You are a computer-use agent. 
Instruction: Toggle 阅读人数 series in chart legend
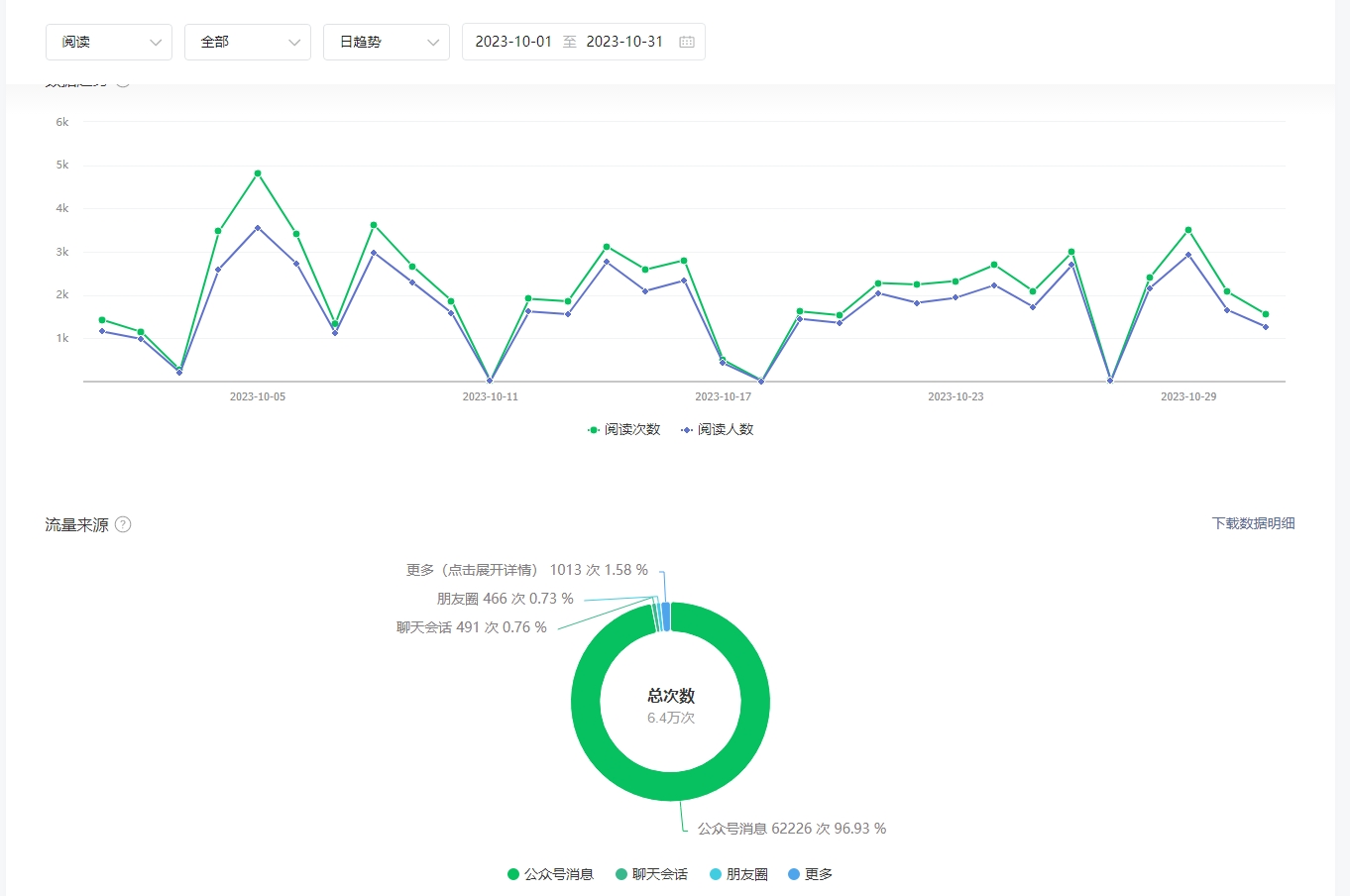coord(717,429)
